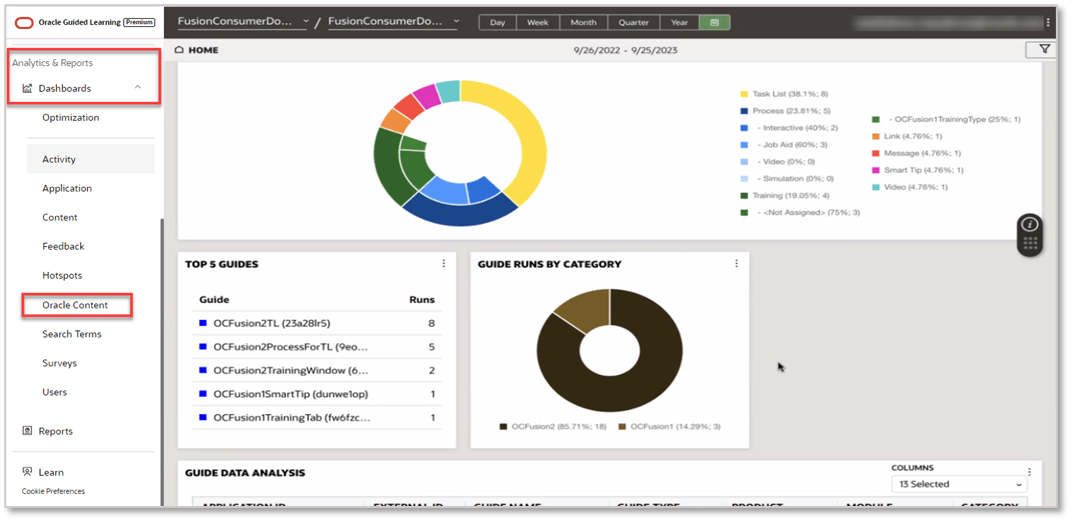Select the Month range tab
Viewport: 1071px width, 521px height.
[x=583, y=23]
